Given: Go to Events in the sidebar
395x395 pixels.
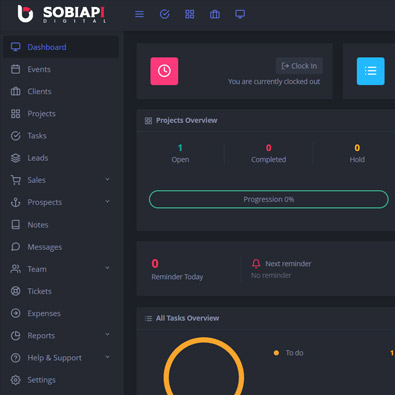Looking at the screenshot, I should [61, 69].
